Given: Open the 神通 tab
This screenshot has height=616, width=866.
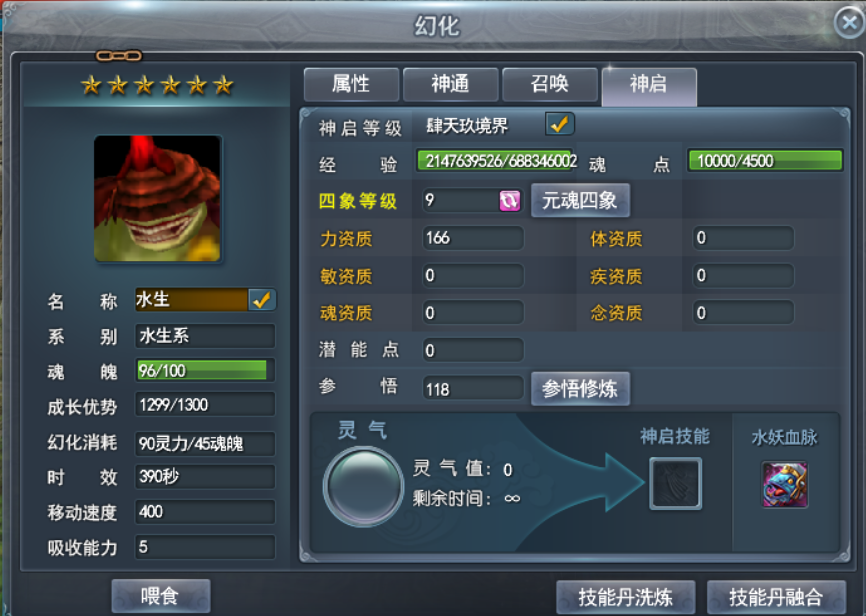Looking at the screenshot, I should [451, 85].
